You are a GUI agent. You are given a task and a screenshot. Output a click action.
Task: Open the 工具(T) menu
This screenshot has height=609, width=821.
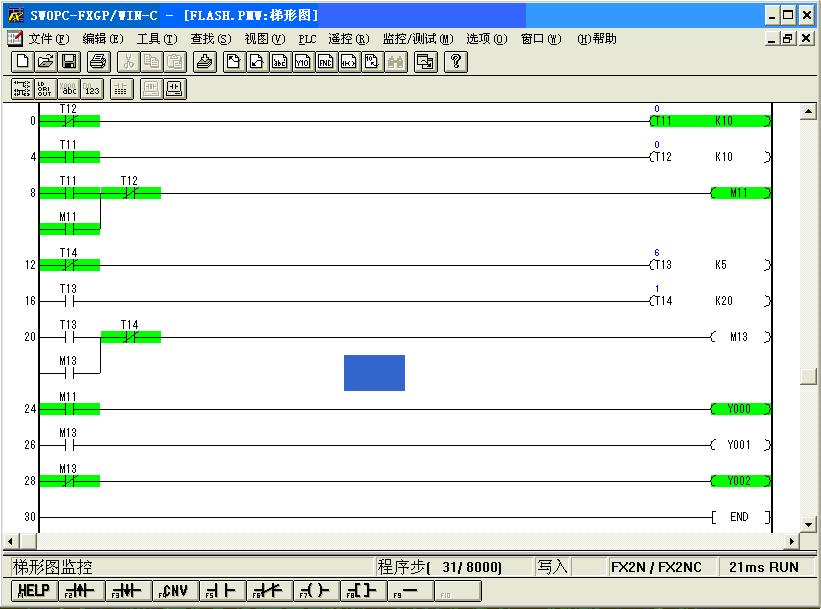point(157,39)
